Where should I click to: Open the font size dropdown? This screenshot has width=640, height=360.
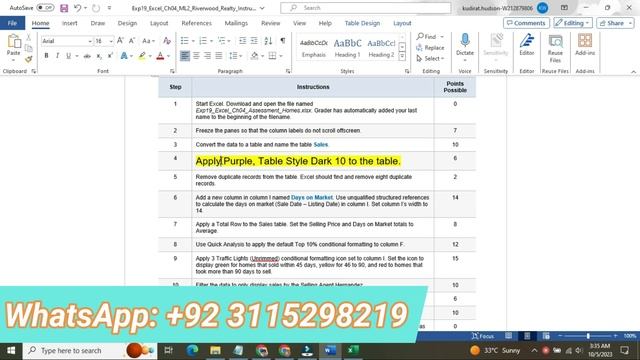point(111,41)
